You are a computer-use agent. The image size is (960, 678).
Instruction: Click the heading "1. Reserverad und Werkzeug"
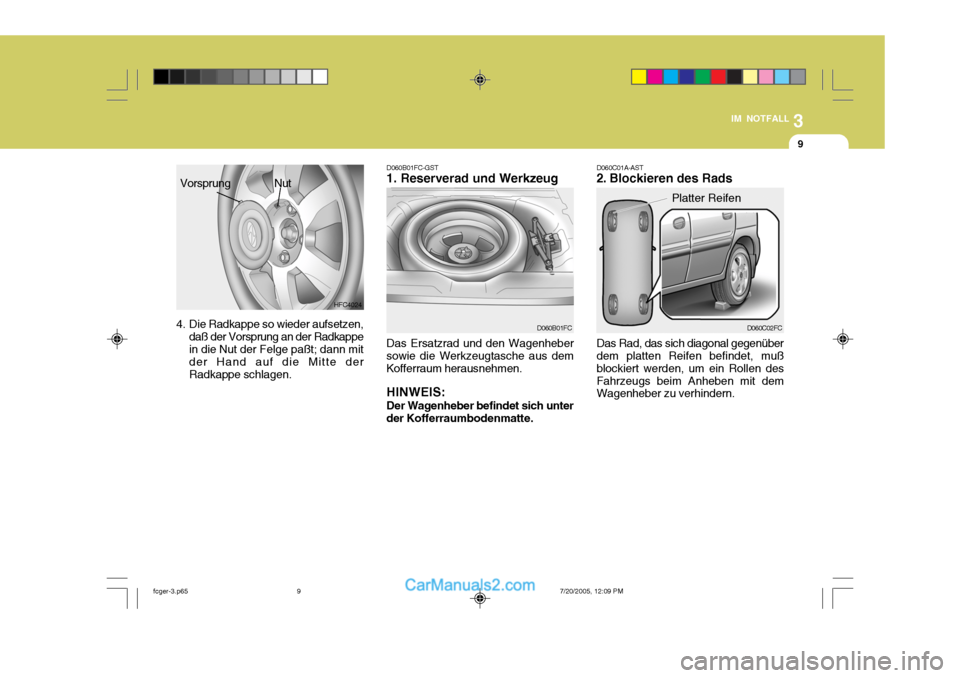click(472, 178)
